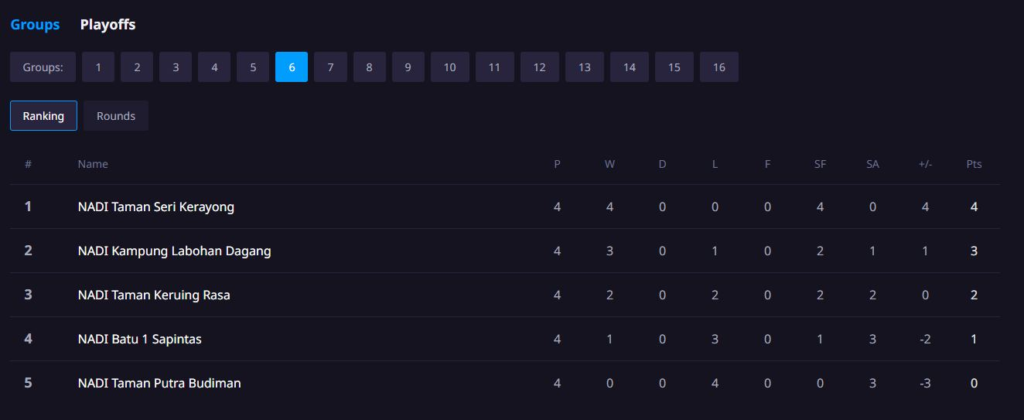Image resolution: width=1024 pixels, height=420 pixels.
Task: Select group 1
Action: pos(98,67)
